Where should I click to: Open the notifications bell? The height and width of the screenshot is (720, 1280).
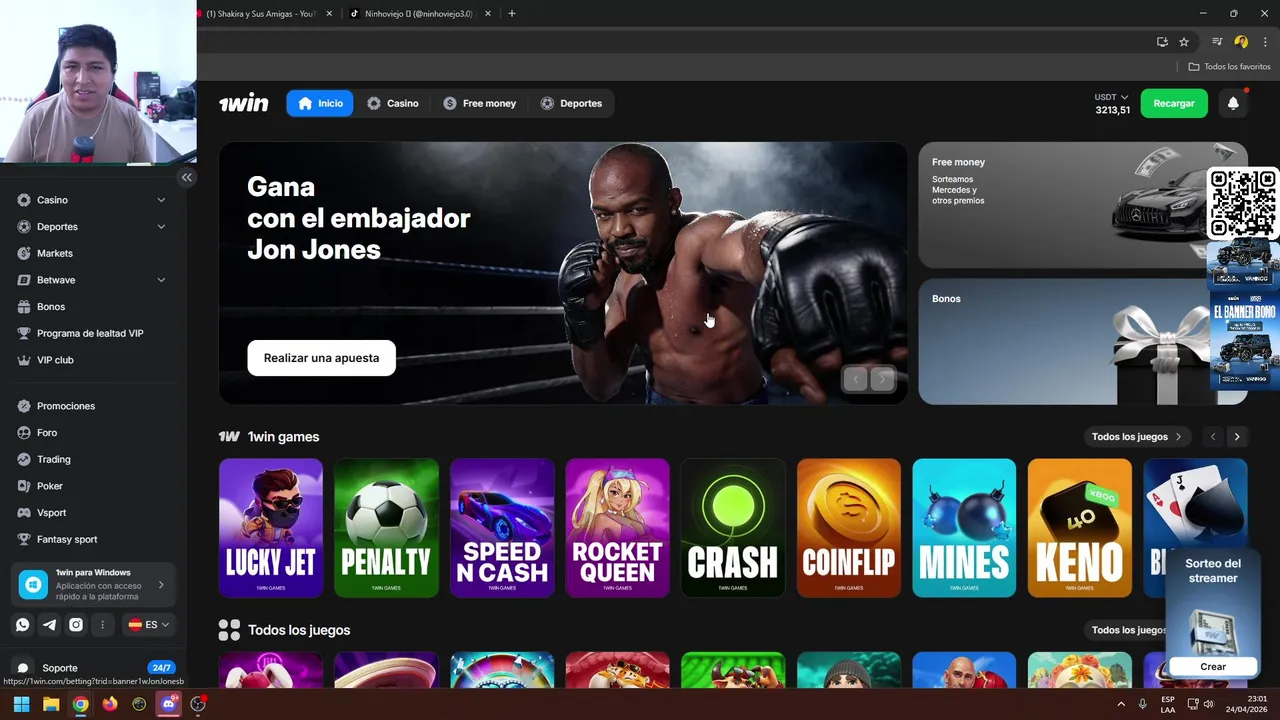[x=1233, y=103]
